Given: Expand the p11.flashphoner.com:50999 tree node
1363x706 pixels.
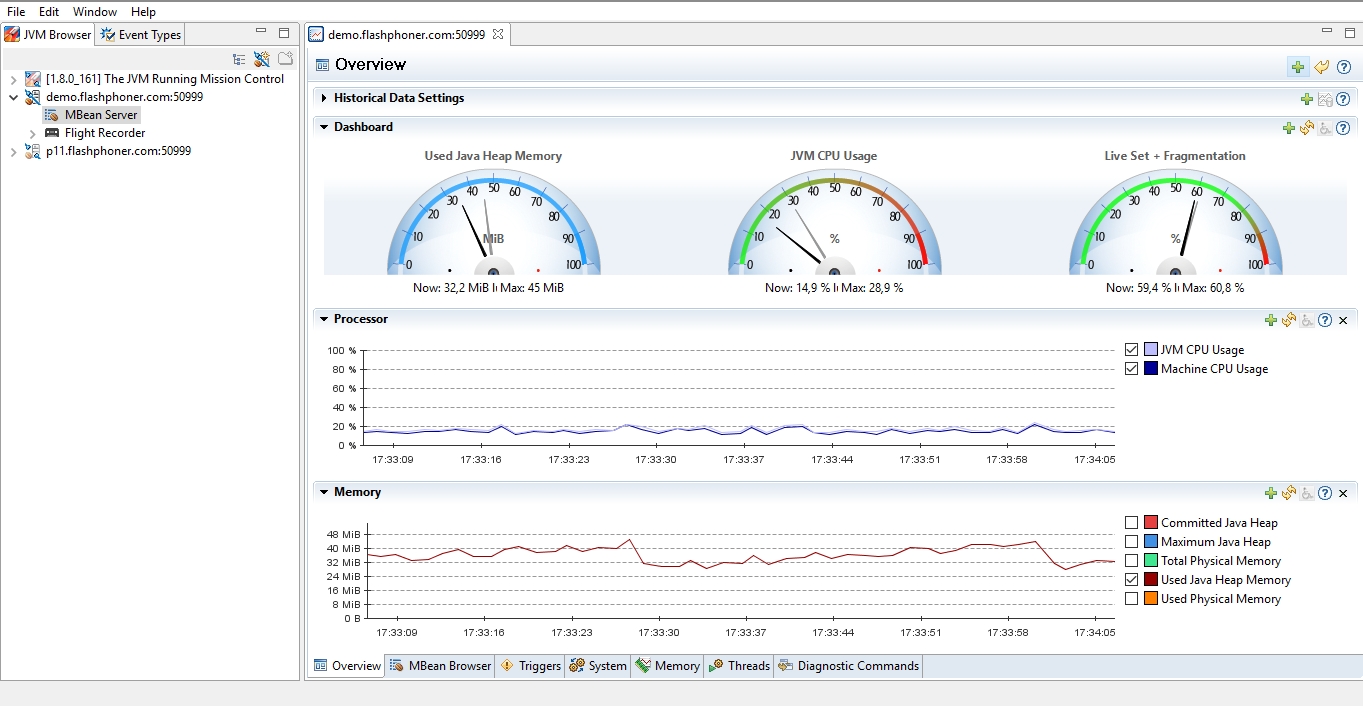Looking at the screenshot, I should pyautogui.click(x=13, y=152).
